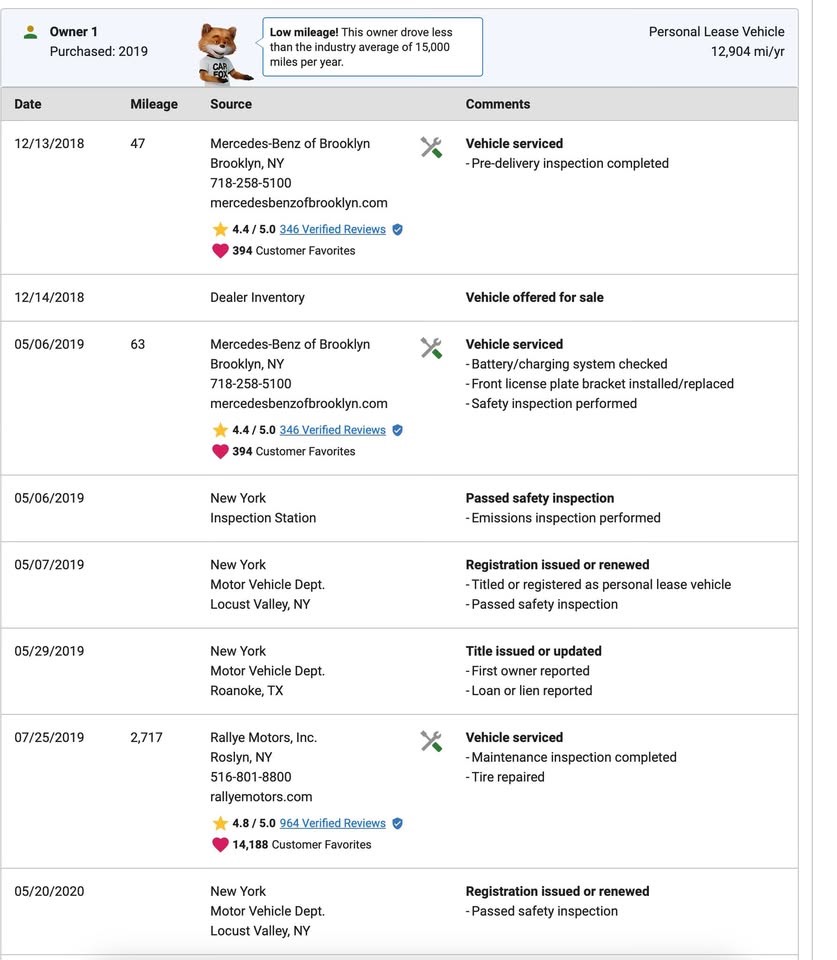Click the rallyemotors.com website text
This screenshot has width=837, height=960.
[261, 797]
